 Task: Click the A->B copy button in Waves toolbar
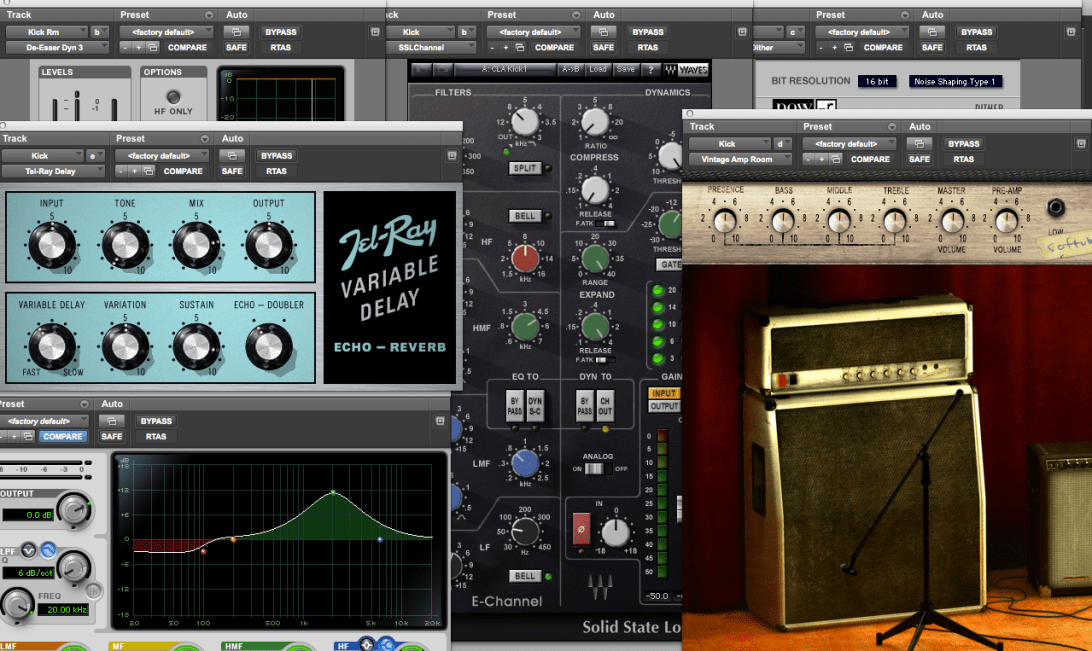point(570,70)
